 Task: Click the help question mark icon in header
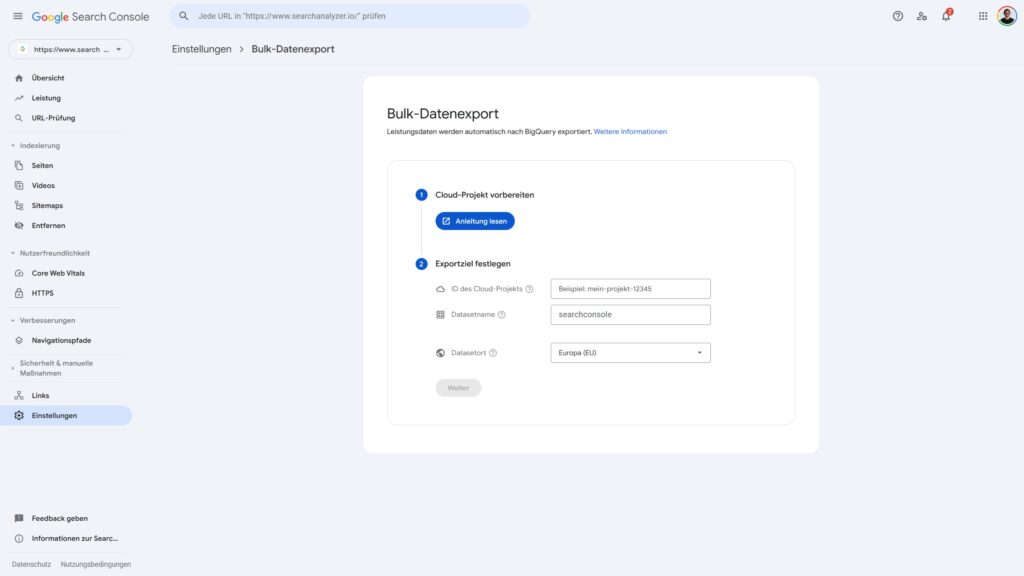pos(897,16)
